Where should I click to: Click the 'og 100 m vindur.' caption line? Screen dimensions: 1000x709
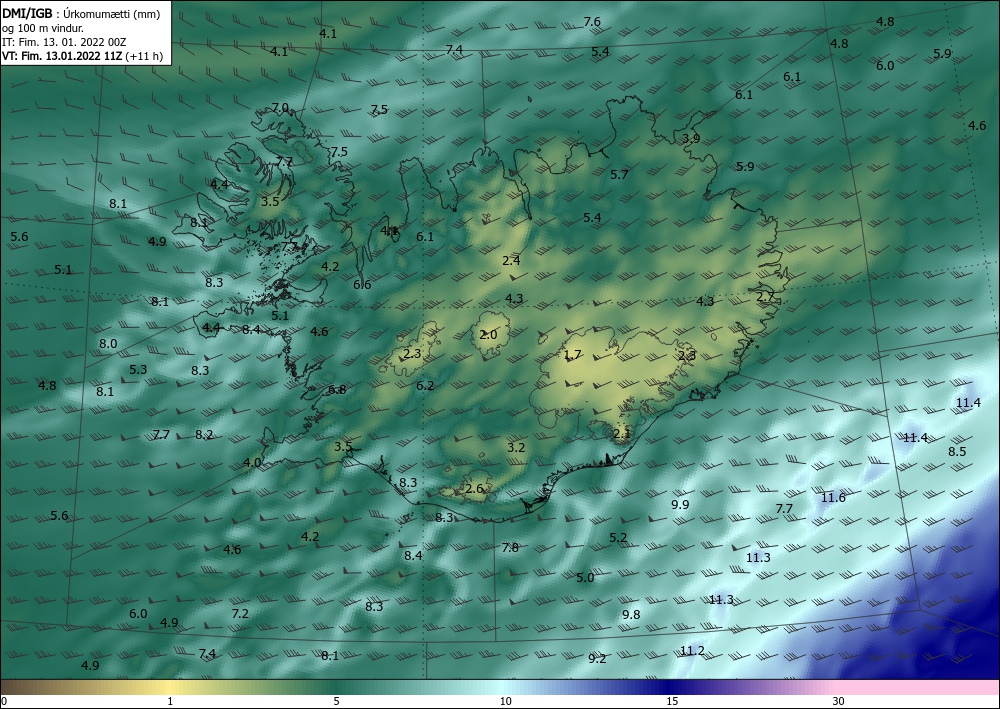43,28
